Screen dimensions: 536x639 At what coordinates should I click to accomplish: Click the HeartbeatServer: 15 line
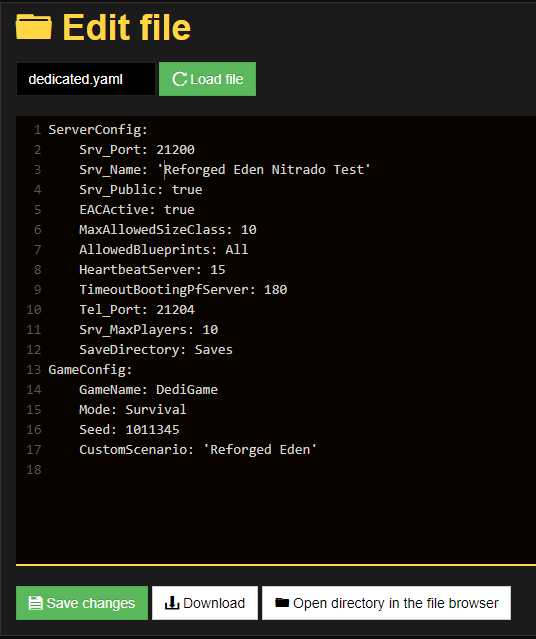pyautogui.click(x=152, y=269)
